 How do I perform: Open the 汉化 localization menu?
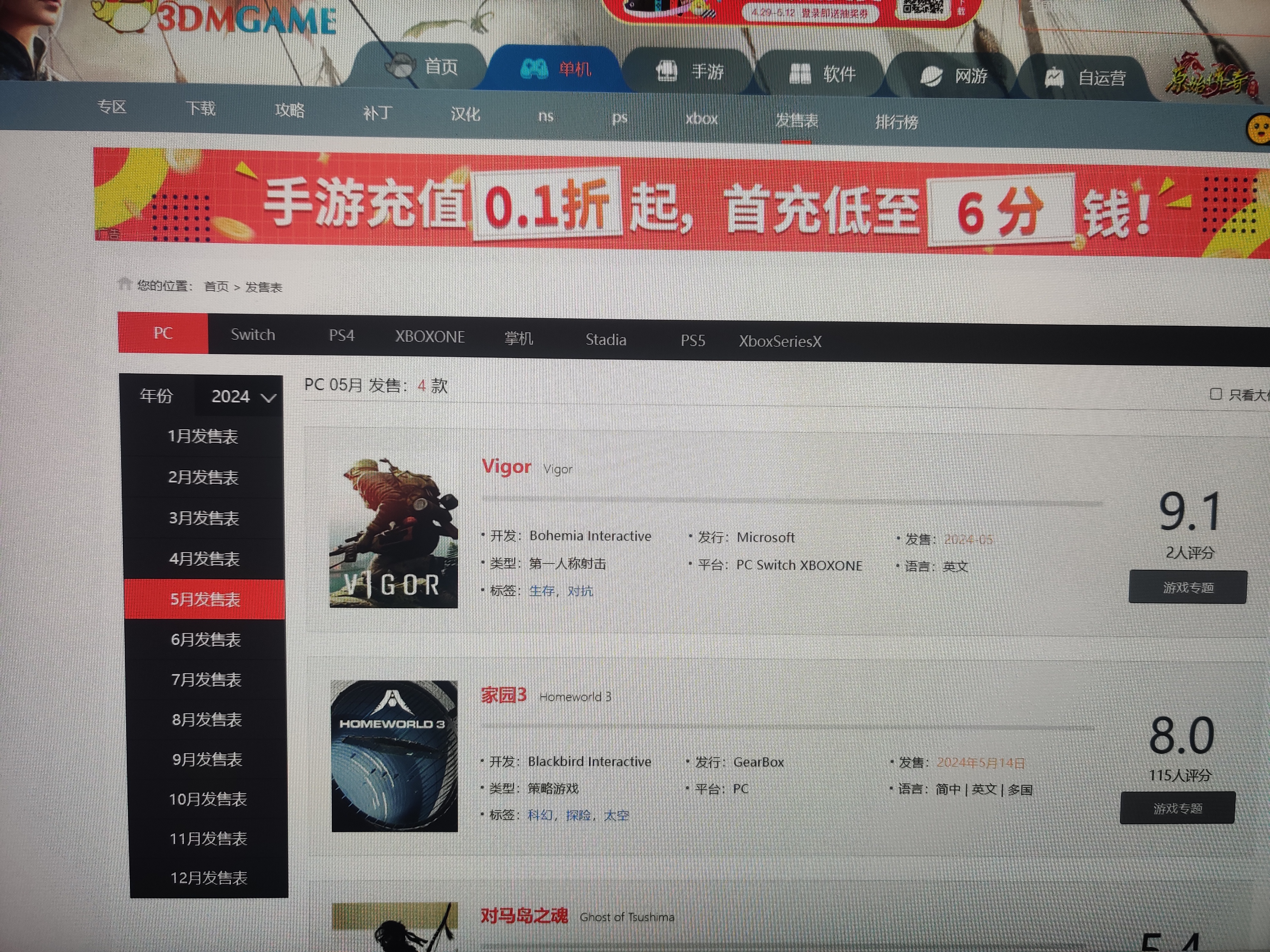(x=465, y=114)
